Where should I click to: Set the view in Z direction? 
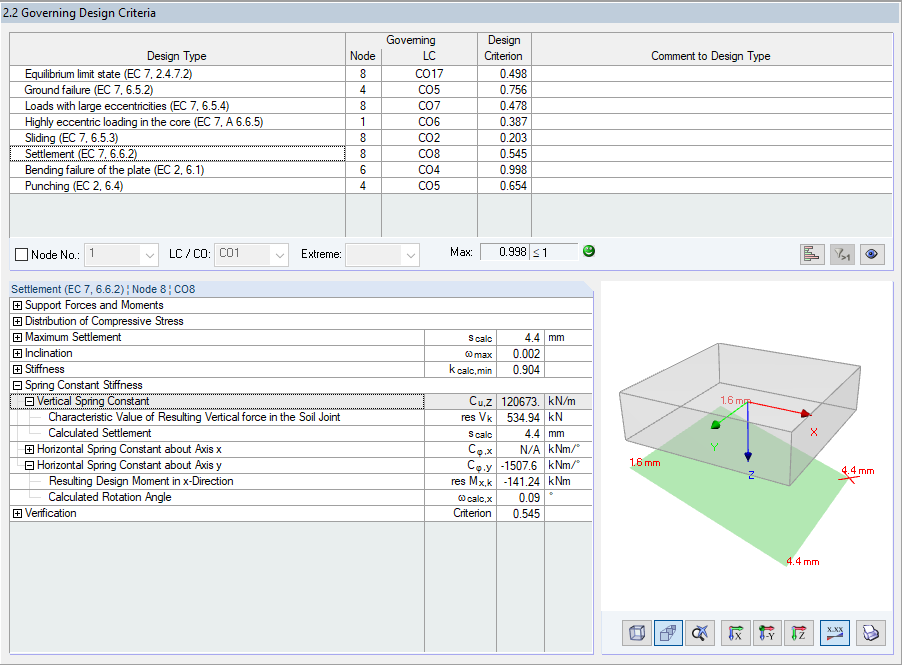pyautogui.click(x=801, y=633)
